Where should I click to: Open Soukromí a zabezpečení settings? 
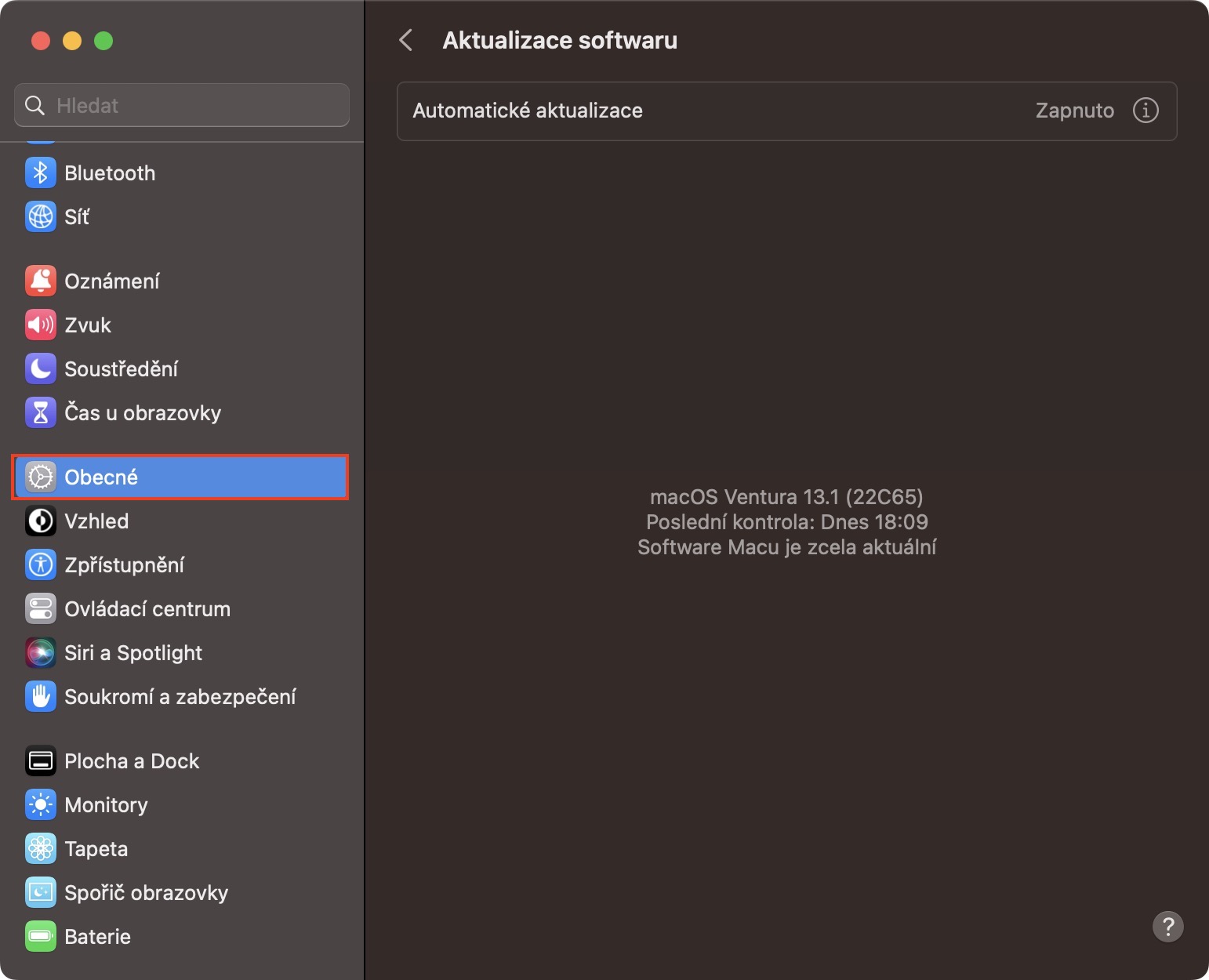coord(180,697)
